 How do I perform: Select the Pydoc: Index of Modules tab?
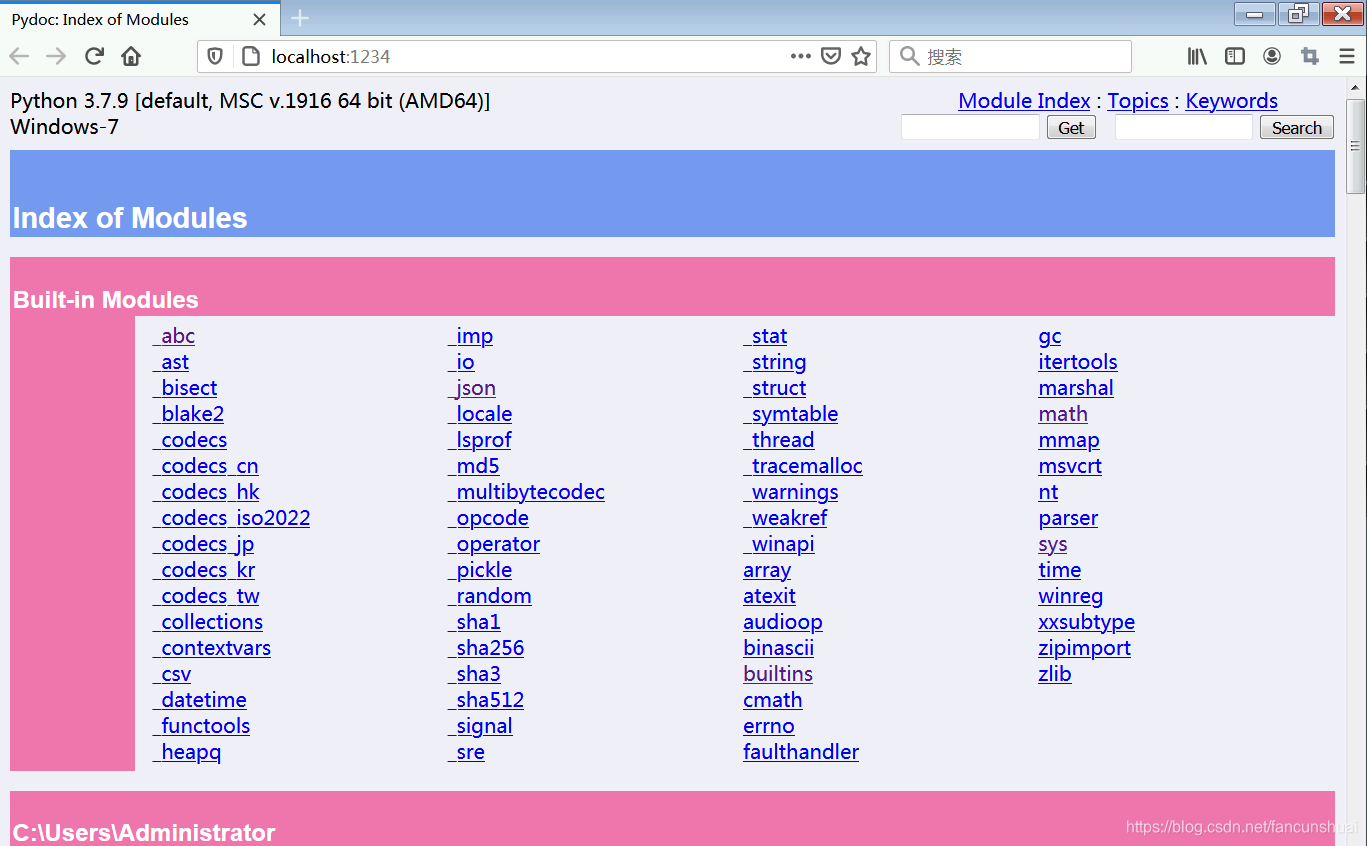(139, 19)
